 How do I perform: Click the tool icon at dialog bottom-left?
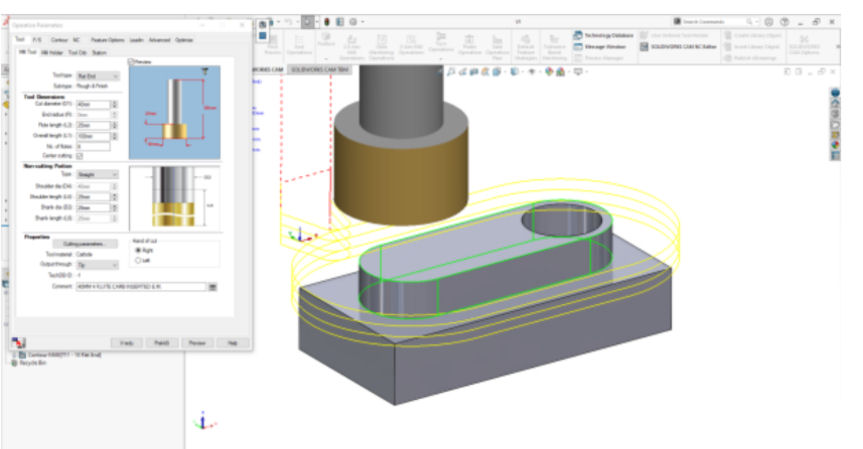pos(19,341)
